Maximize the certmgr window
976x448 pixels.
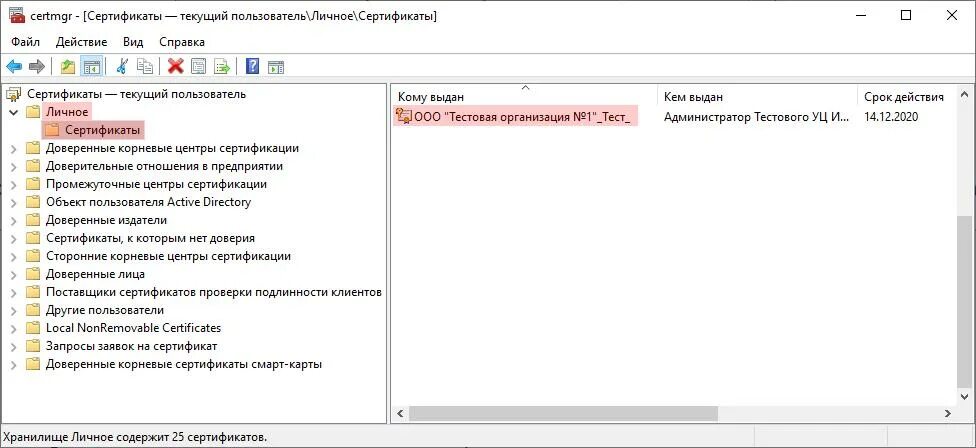pos(906,16)
